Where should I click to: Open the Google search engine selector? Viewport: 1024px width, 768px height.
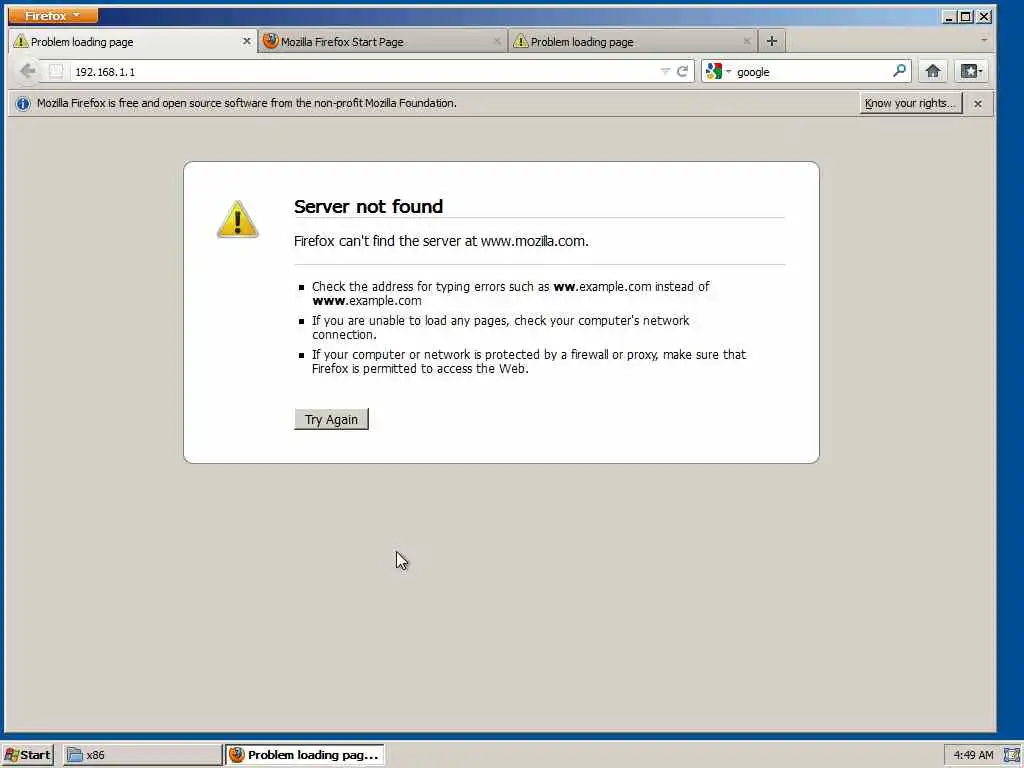pos(718,72)
